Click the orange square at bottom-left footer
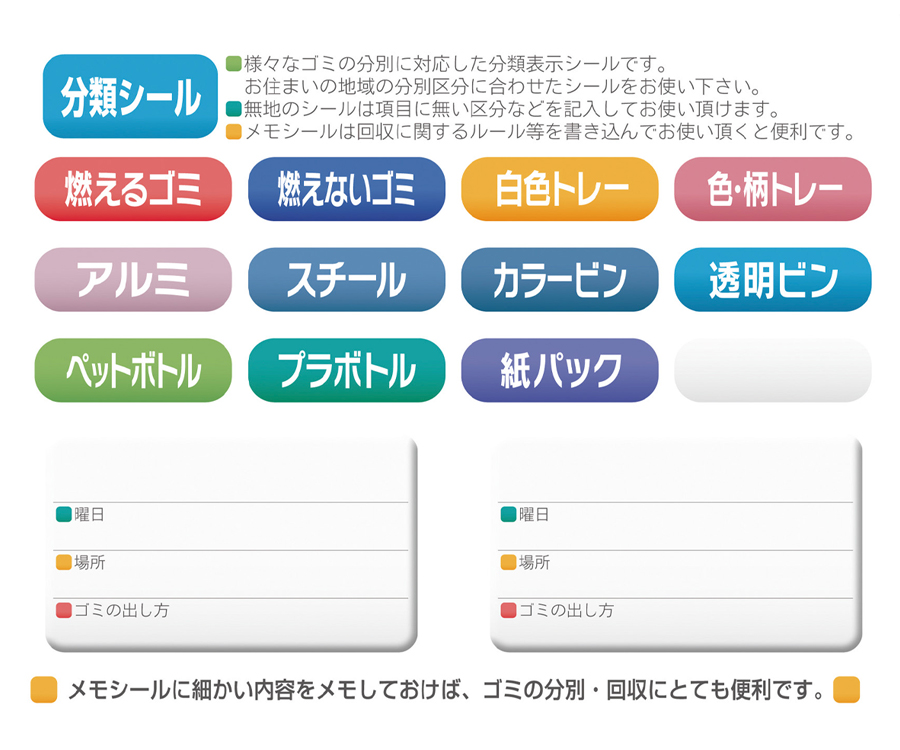900x750 pixels. click(44, 690)
